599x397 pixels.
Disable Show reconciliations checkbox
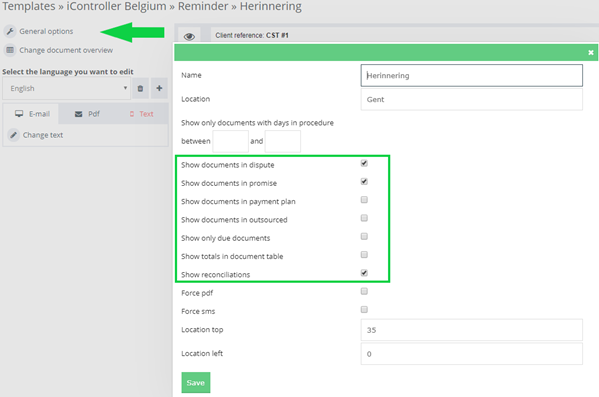(x=364, y=273)
